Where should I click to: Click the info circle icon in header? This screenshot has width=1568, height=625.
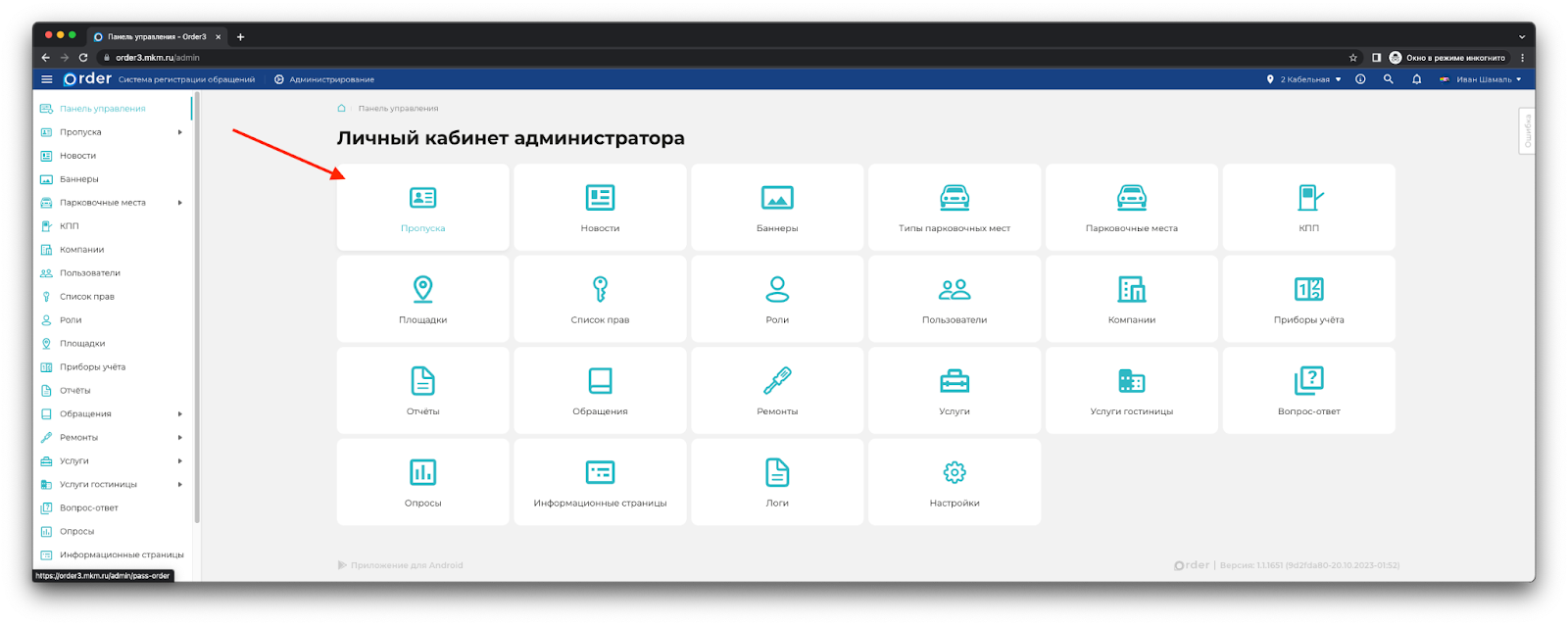[1360, 79]
